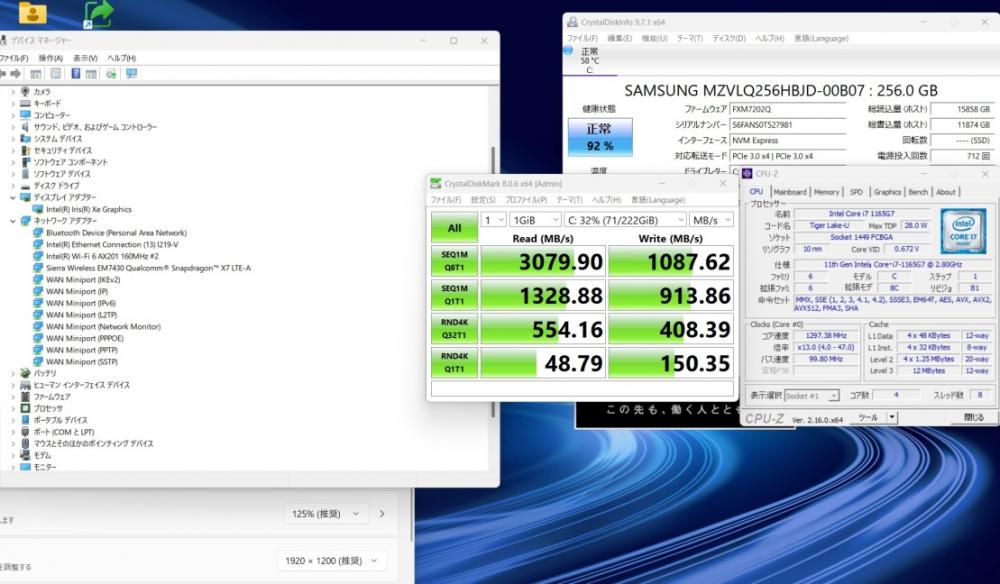Run the RND4K Q32T1 test
Image resolution: width=1000 pixels, height=584 pixels.
coord(454,329)
